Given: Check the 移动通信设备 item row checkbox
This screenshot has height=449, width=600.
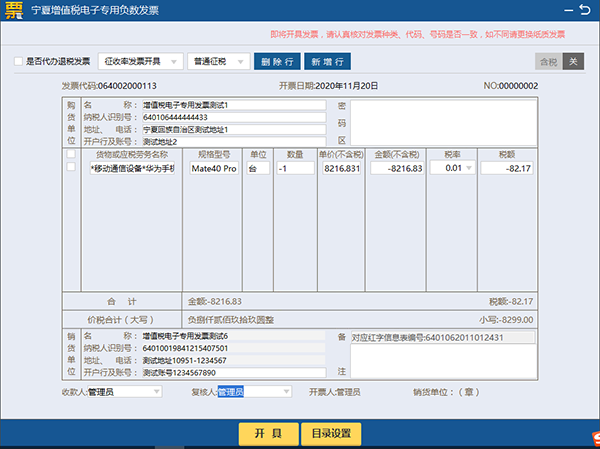Looking at the screenshot, I should (71, 167).
